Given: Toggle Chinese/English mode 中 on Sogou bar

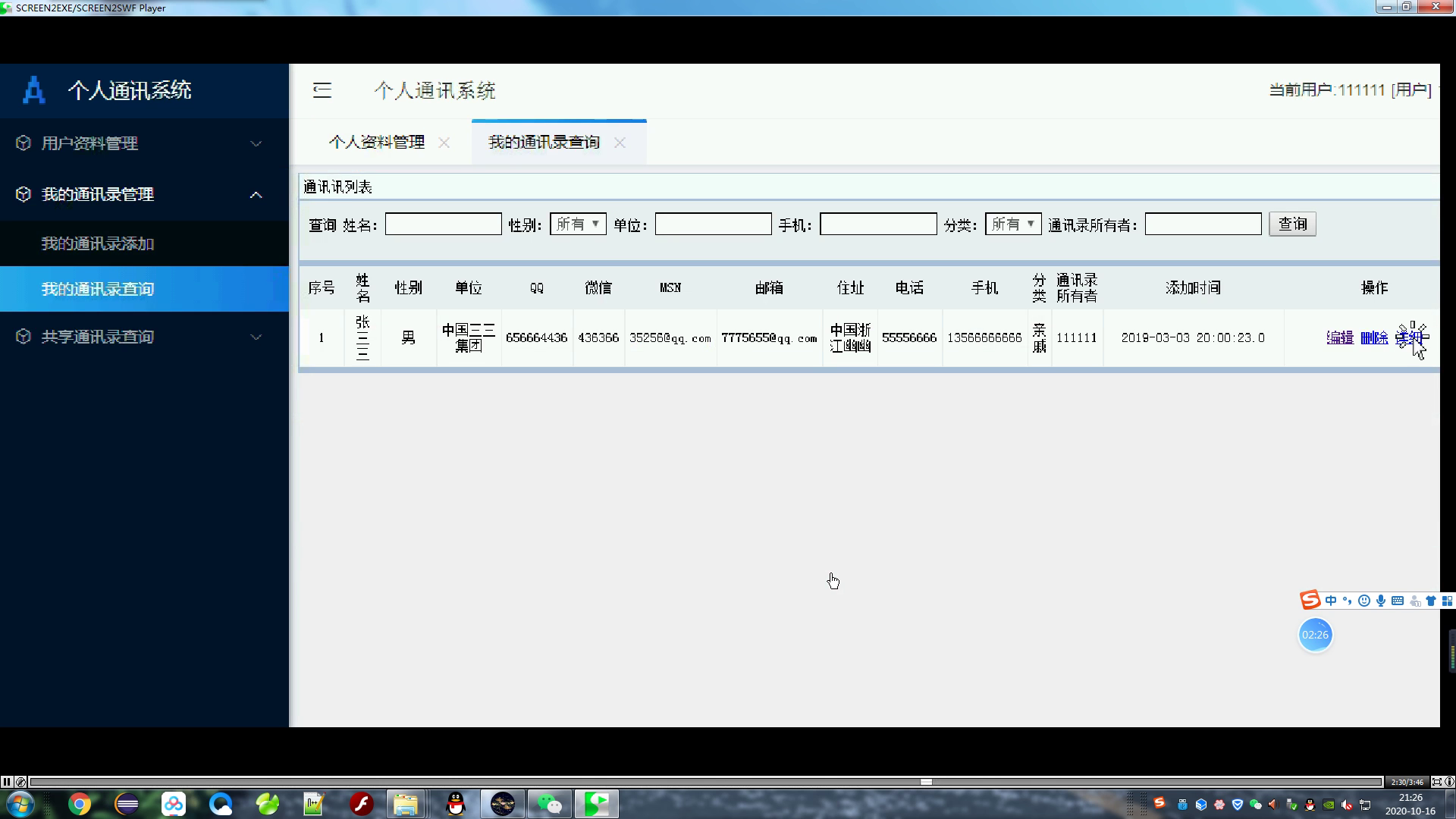Looking at the screenshot, I should (x=1331, y=601).
